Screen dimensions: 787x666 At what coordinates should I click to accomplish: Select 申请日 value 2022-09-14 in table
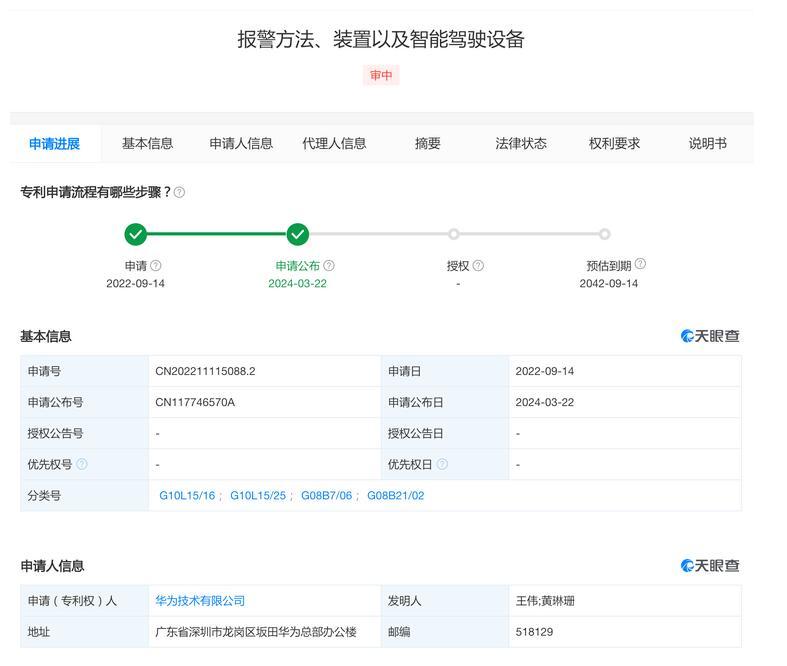[x=545, y=371]
